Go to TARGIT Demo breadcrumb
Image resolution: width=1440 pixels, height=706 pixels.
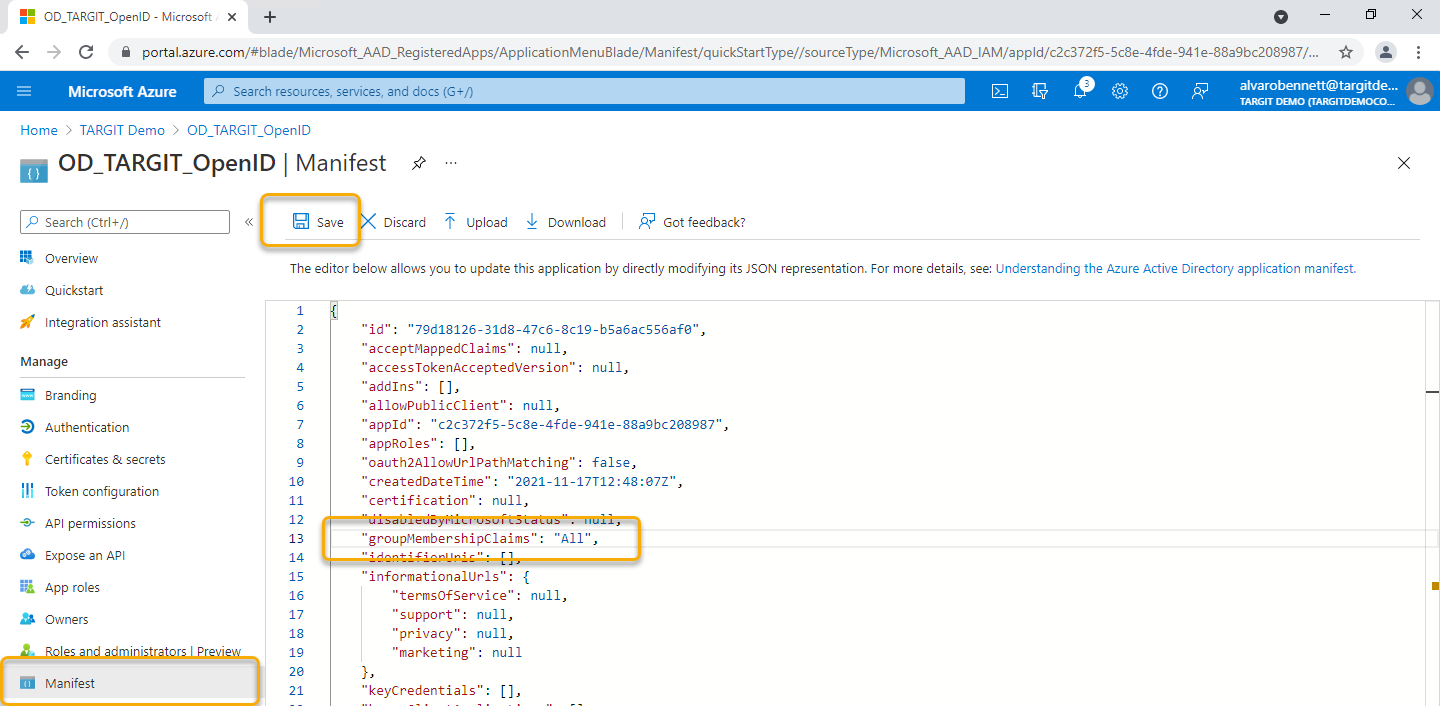coord(122,130)
